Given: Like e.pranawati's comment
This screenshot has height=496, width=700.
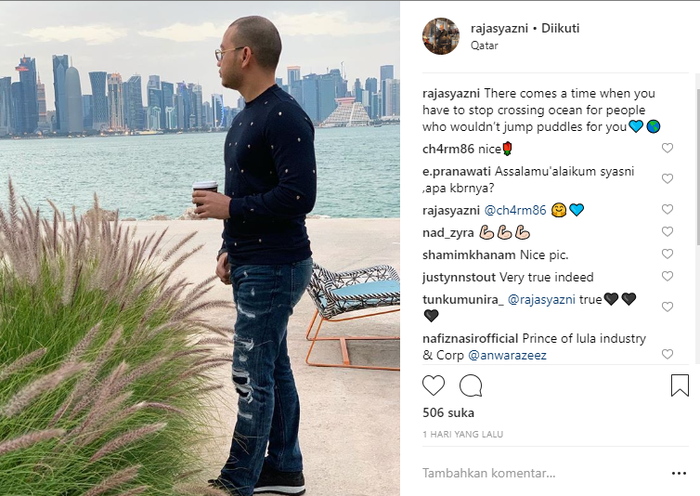Looking at the screenshot, I should [667, 179].
